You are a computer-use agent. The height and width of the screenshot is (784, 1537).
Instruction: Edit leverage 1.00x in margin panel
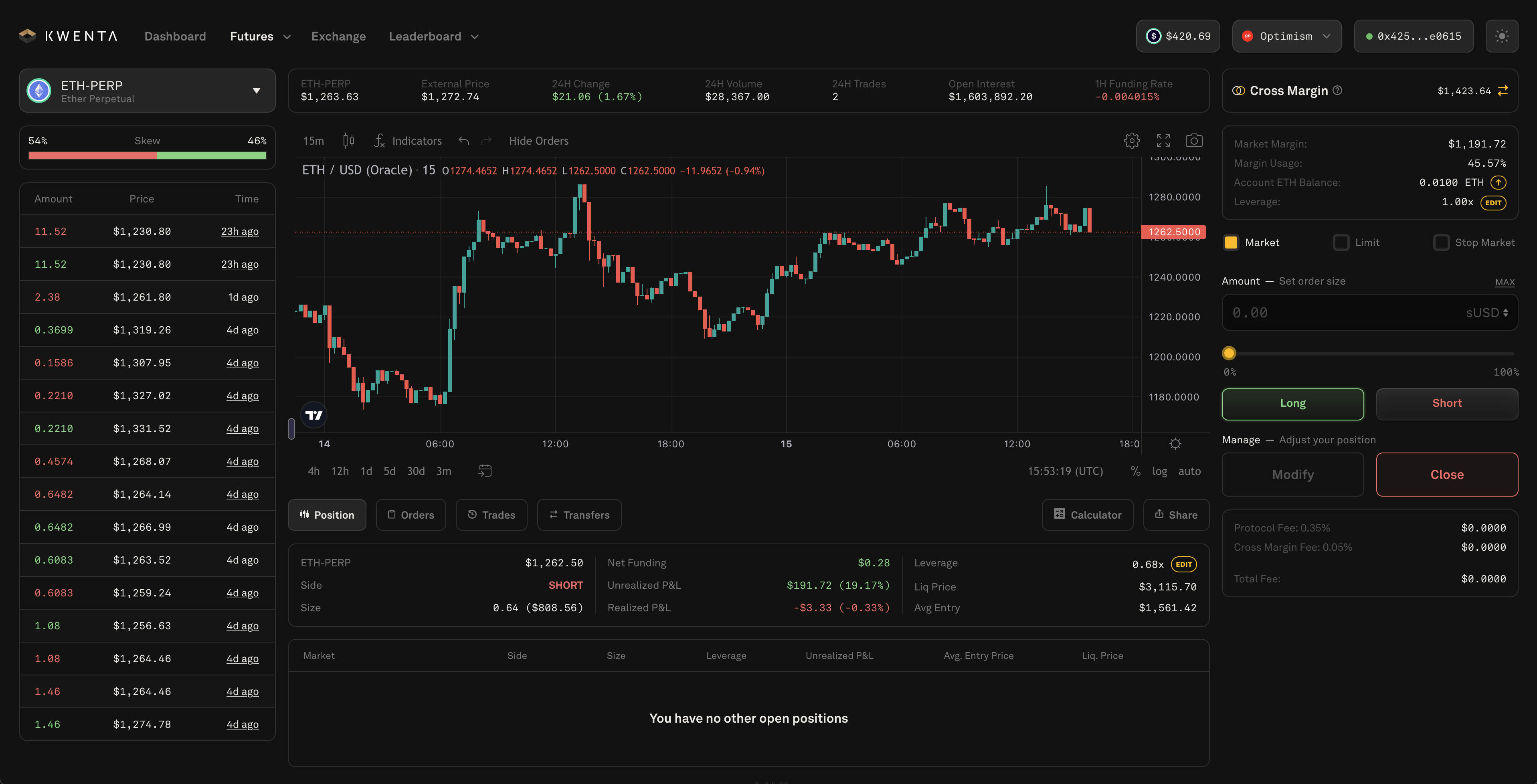pos(1493,202)
